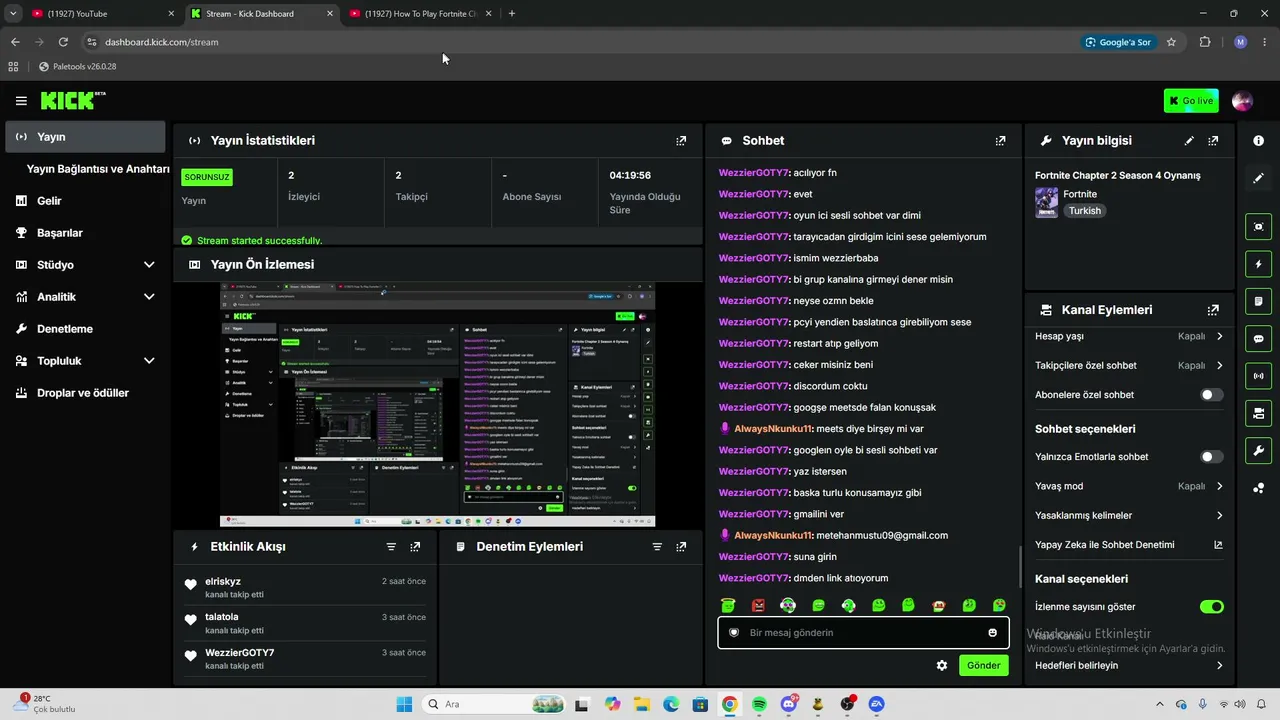Open Yavaş mod setting options
Viewport: 1280px width, 720px height.
click(1129, 486)
